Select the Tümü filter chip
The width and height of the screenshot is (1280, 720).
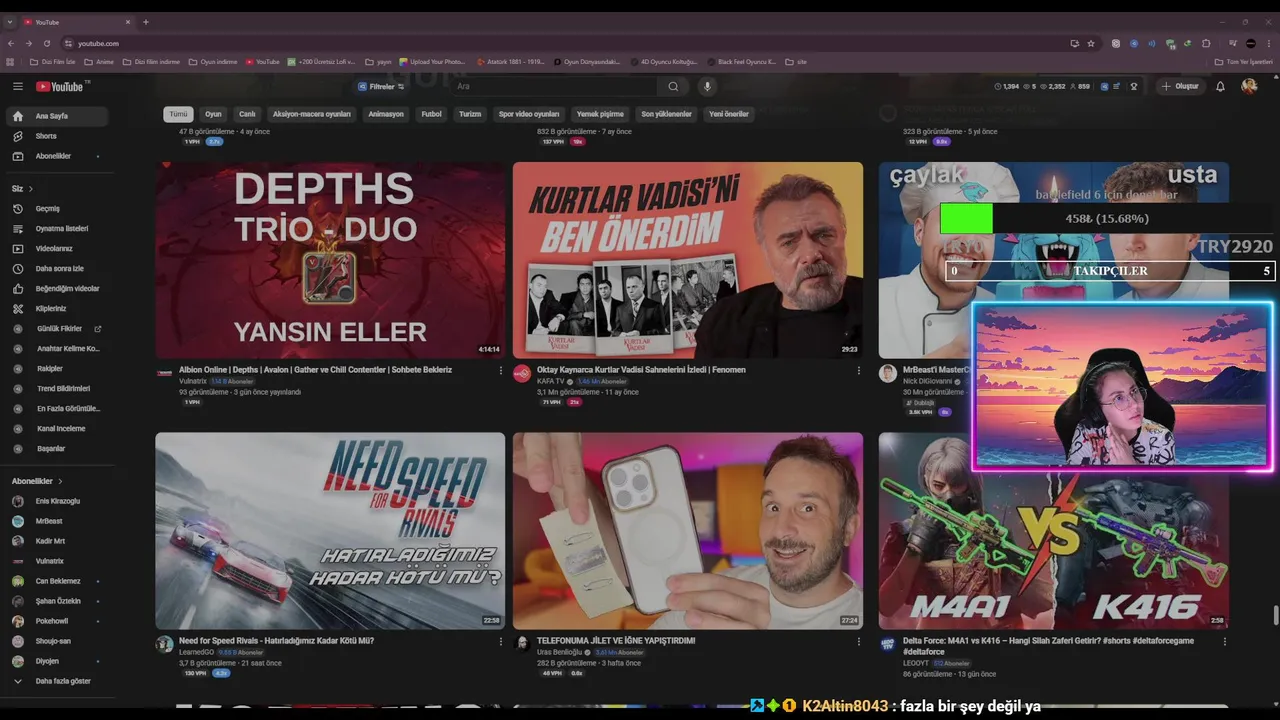pos(178,114)
